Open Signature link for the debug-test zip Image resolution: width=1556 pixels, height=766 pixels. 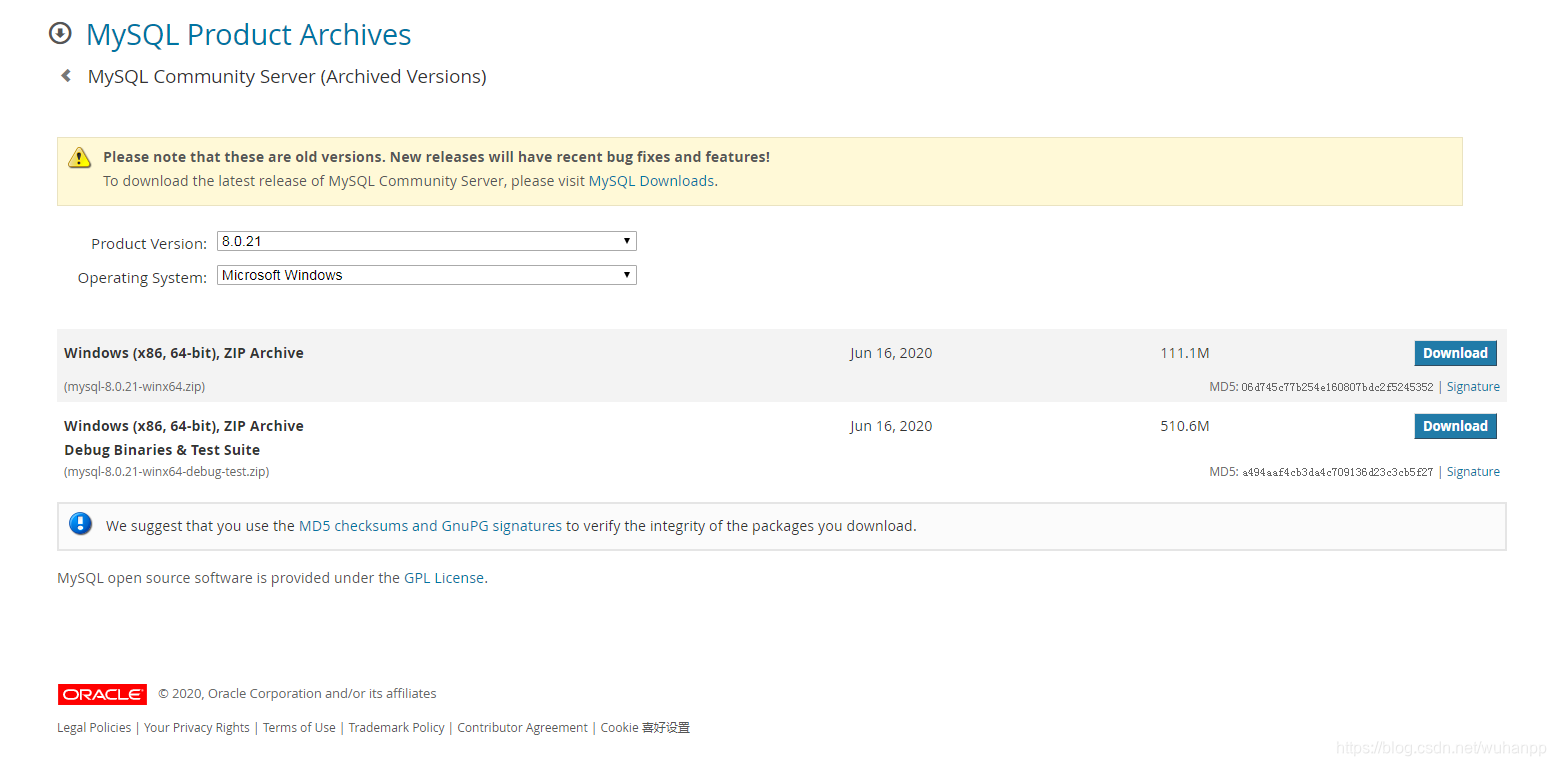click(1473, 472)
